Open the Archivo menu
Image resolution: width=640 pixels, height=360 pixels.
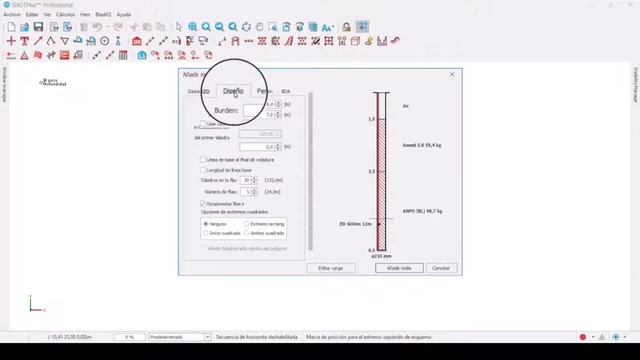tap(12, 14)
